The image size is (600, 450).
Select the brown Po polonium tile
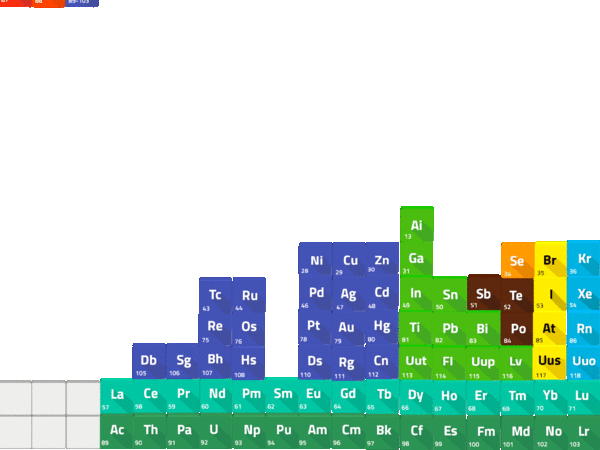tap(517, 329)
